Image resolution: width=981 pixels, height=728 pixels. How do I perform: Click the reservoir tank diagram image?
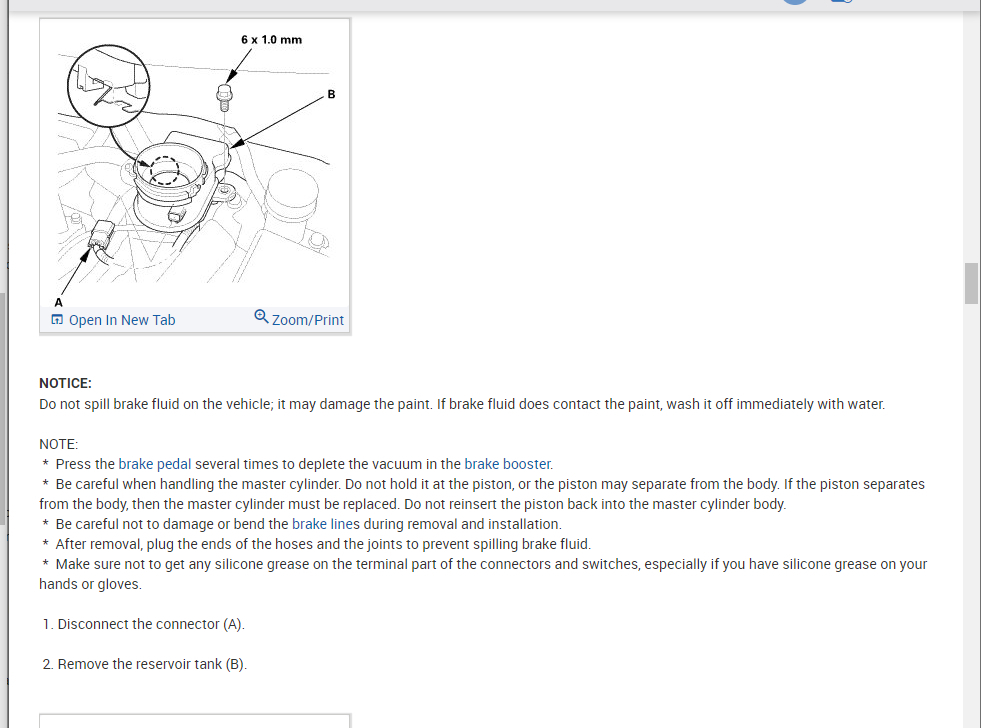click(195, 164)
